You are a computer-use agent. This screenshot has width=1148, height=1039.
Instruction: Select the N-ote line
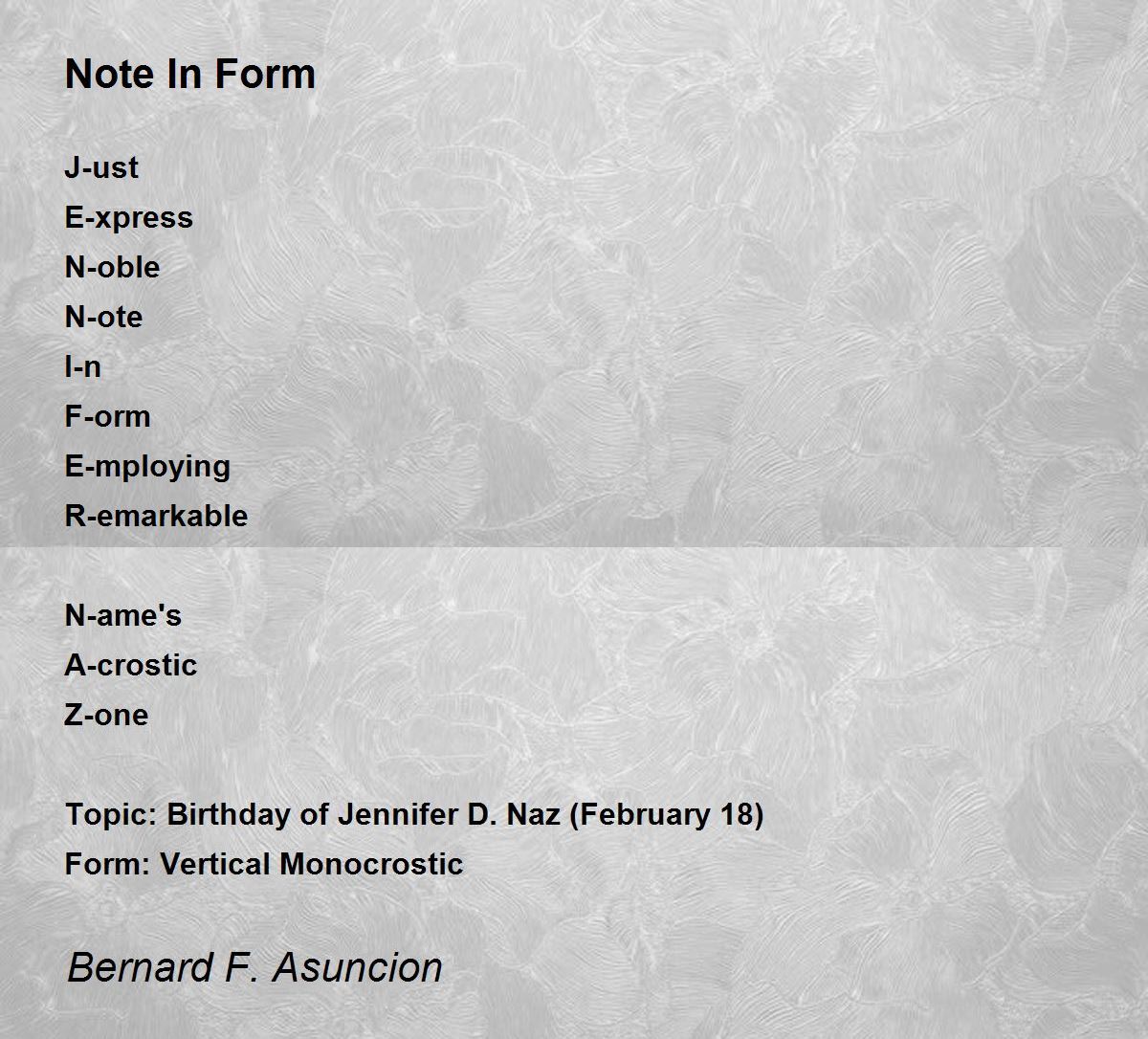pyautogui.click(x=103, y=317)
